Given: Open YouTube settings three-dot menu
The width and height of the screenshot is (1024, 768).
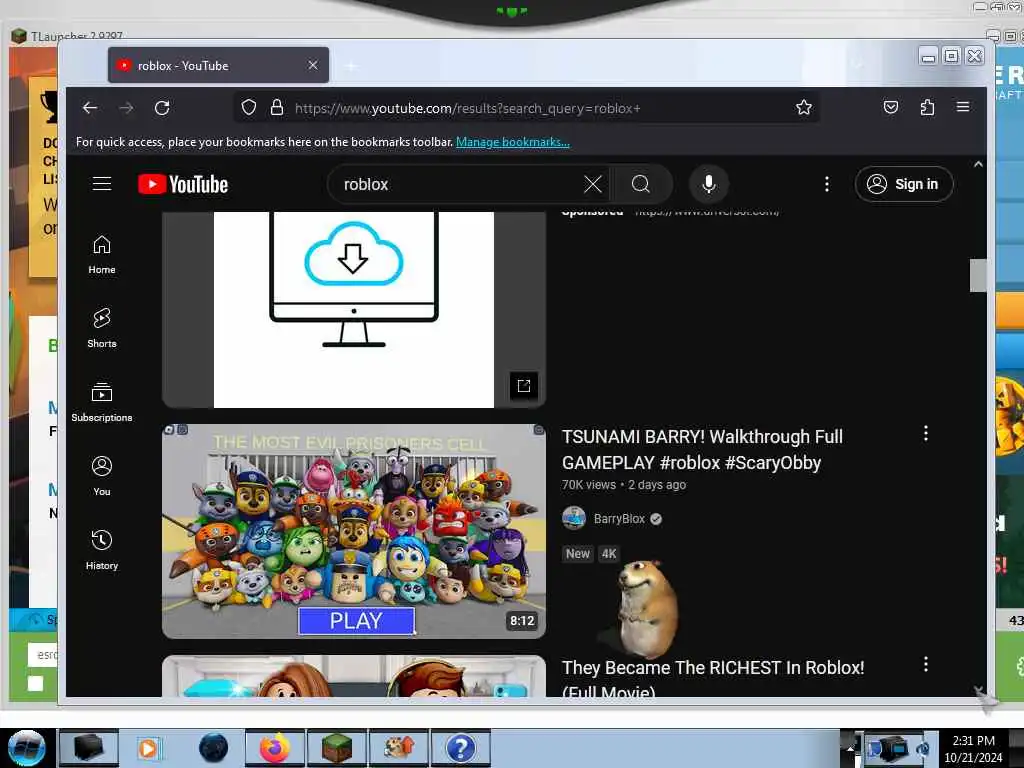Looking at the screenshot, I should tap(827, 184).
